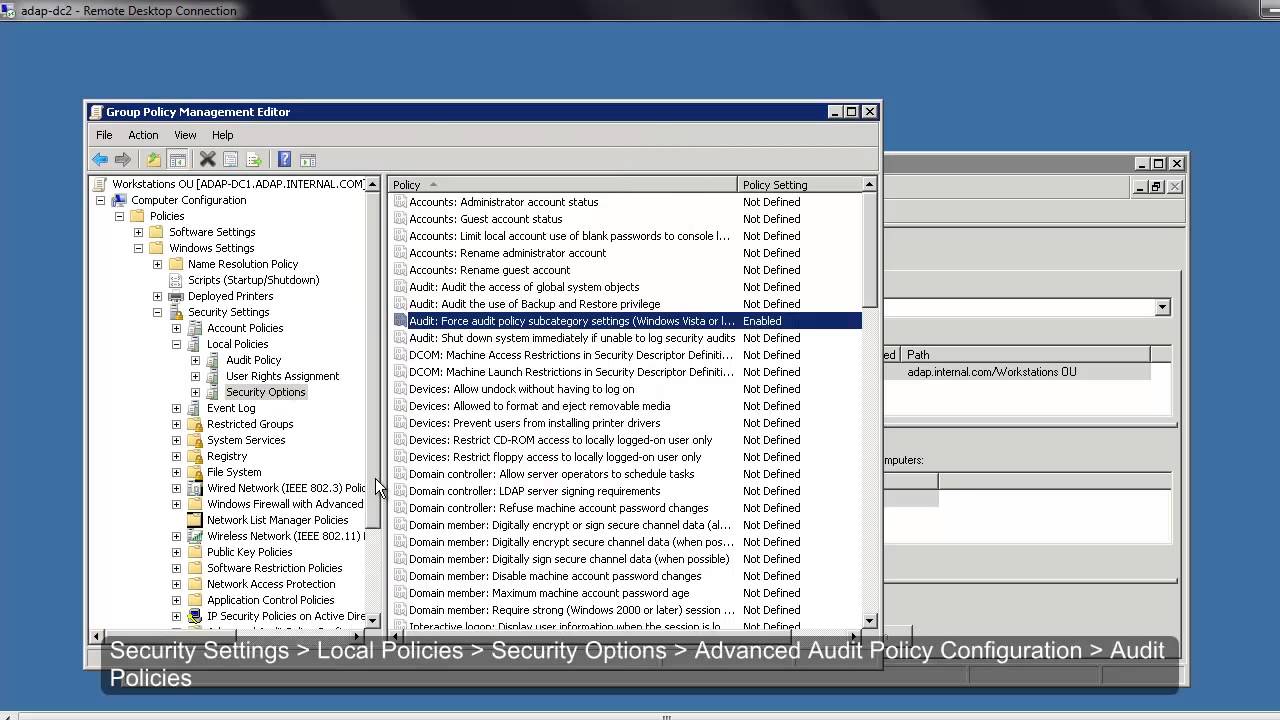Collapse the Local Policies node
Screen dimensions: 1280x720
pyautogui.click(x=176, y=344)
